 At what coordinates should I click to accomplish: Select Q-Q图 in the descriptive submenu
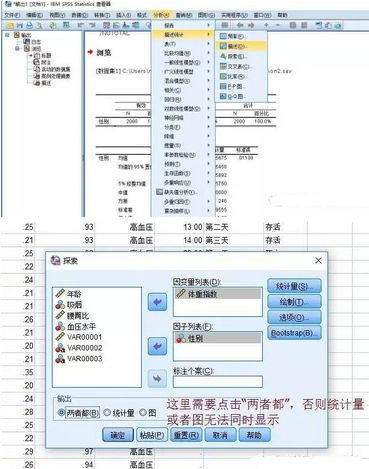241,96
